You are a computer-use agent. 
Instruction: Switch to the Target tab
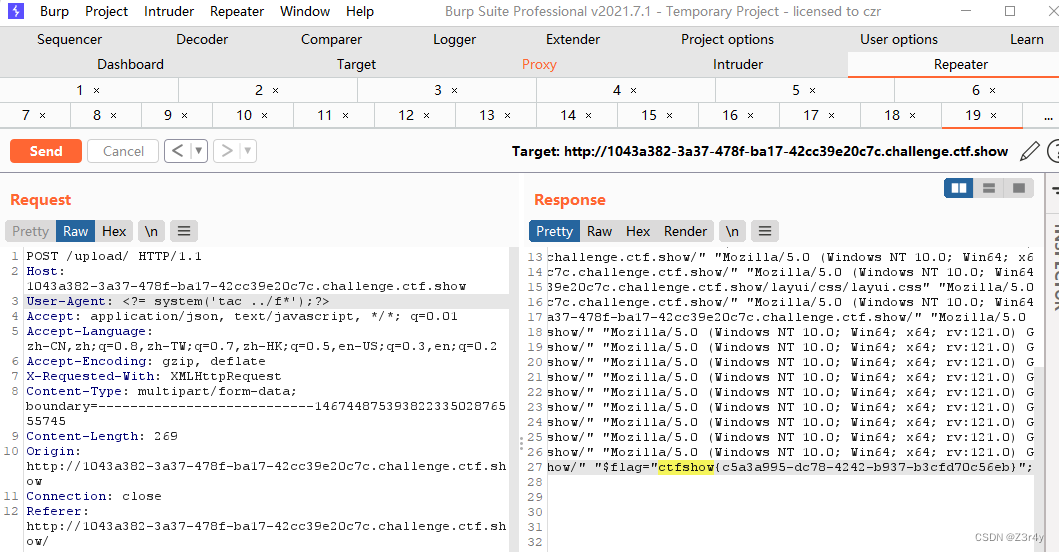[356, 64]
